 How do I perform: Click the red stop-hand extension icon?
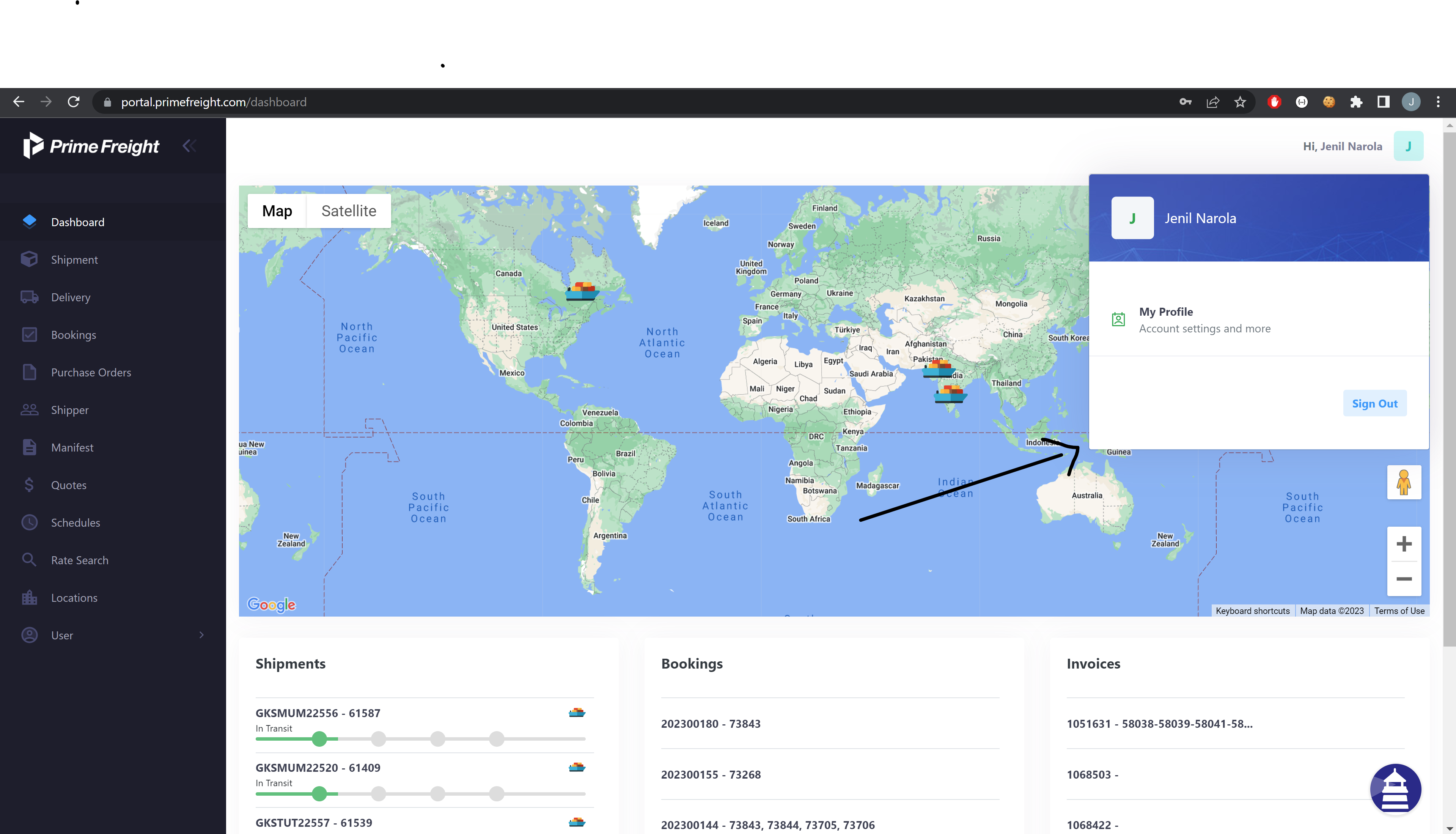[1274, 102]
